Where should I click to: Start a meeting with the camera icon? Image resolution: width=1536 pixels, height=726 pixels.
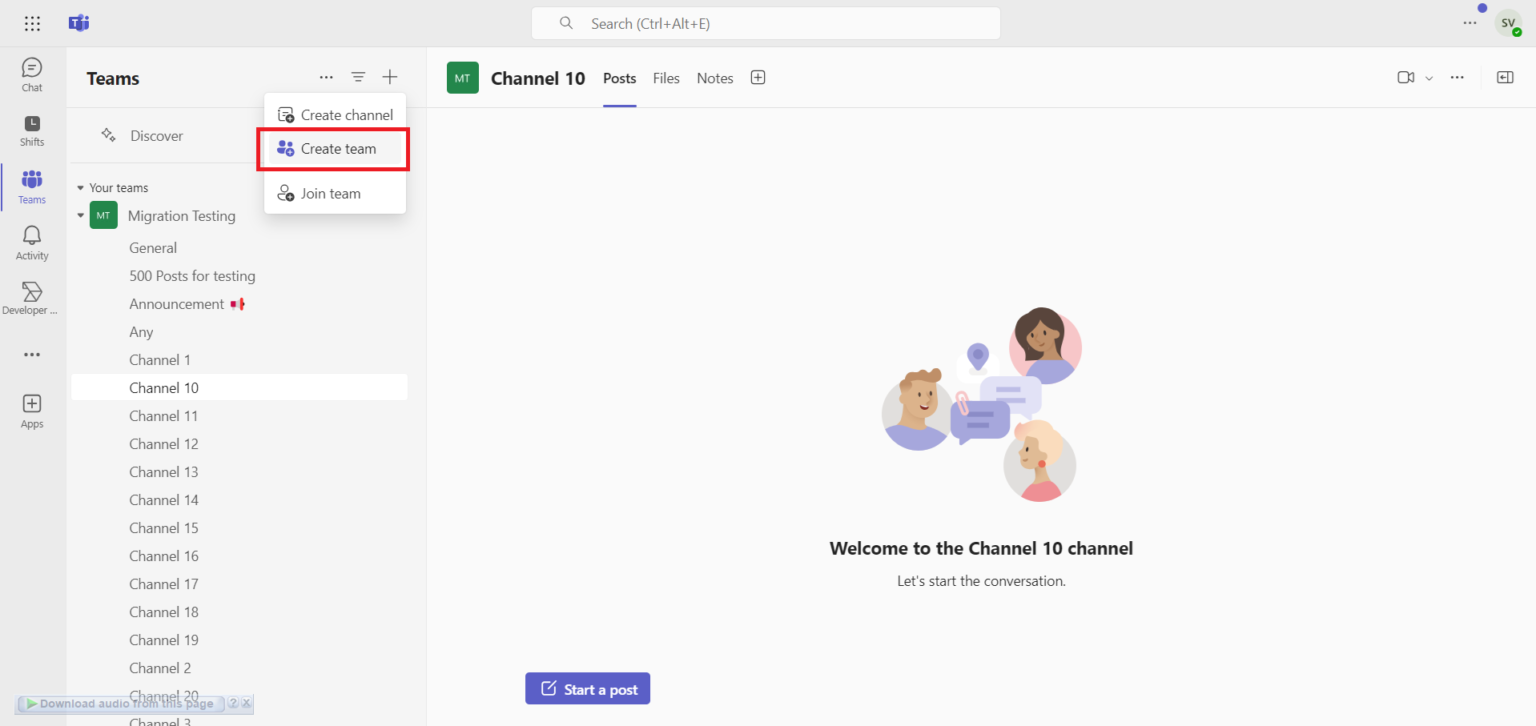coord(1405,77)
